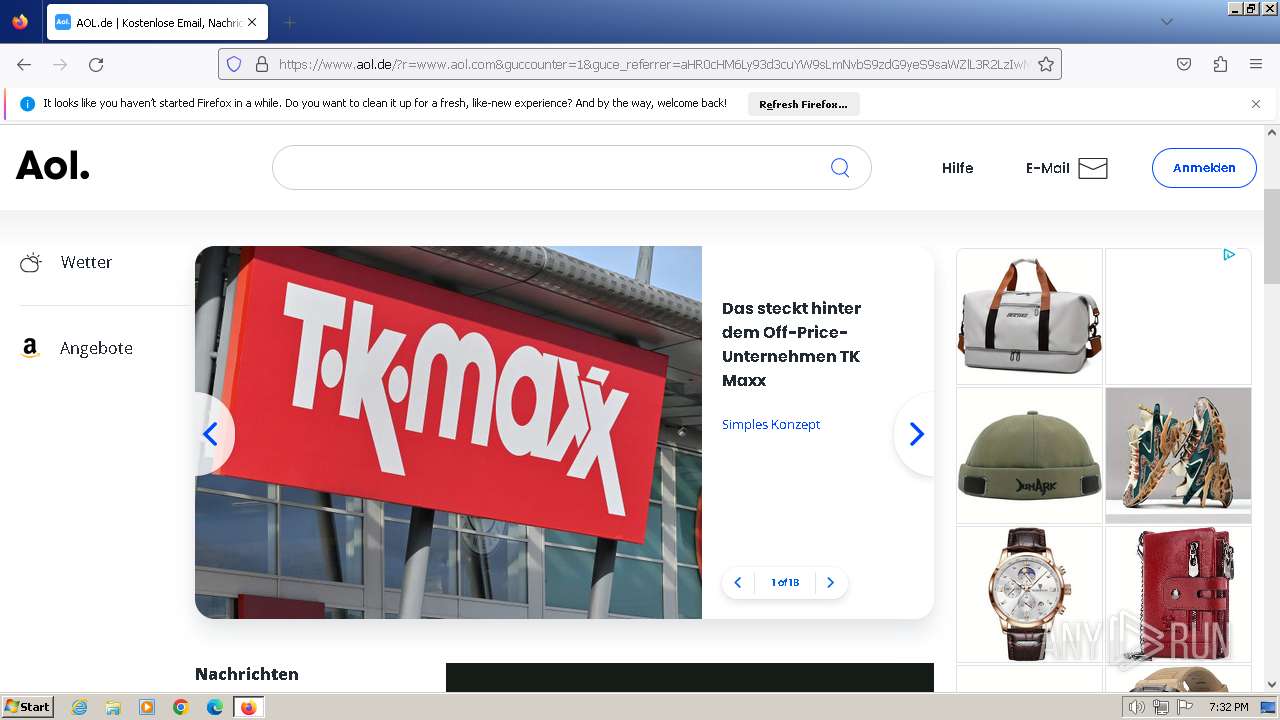This screenshot has height=720, width=1280.
Task: Reload the AOL page
Action: 96,64
